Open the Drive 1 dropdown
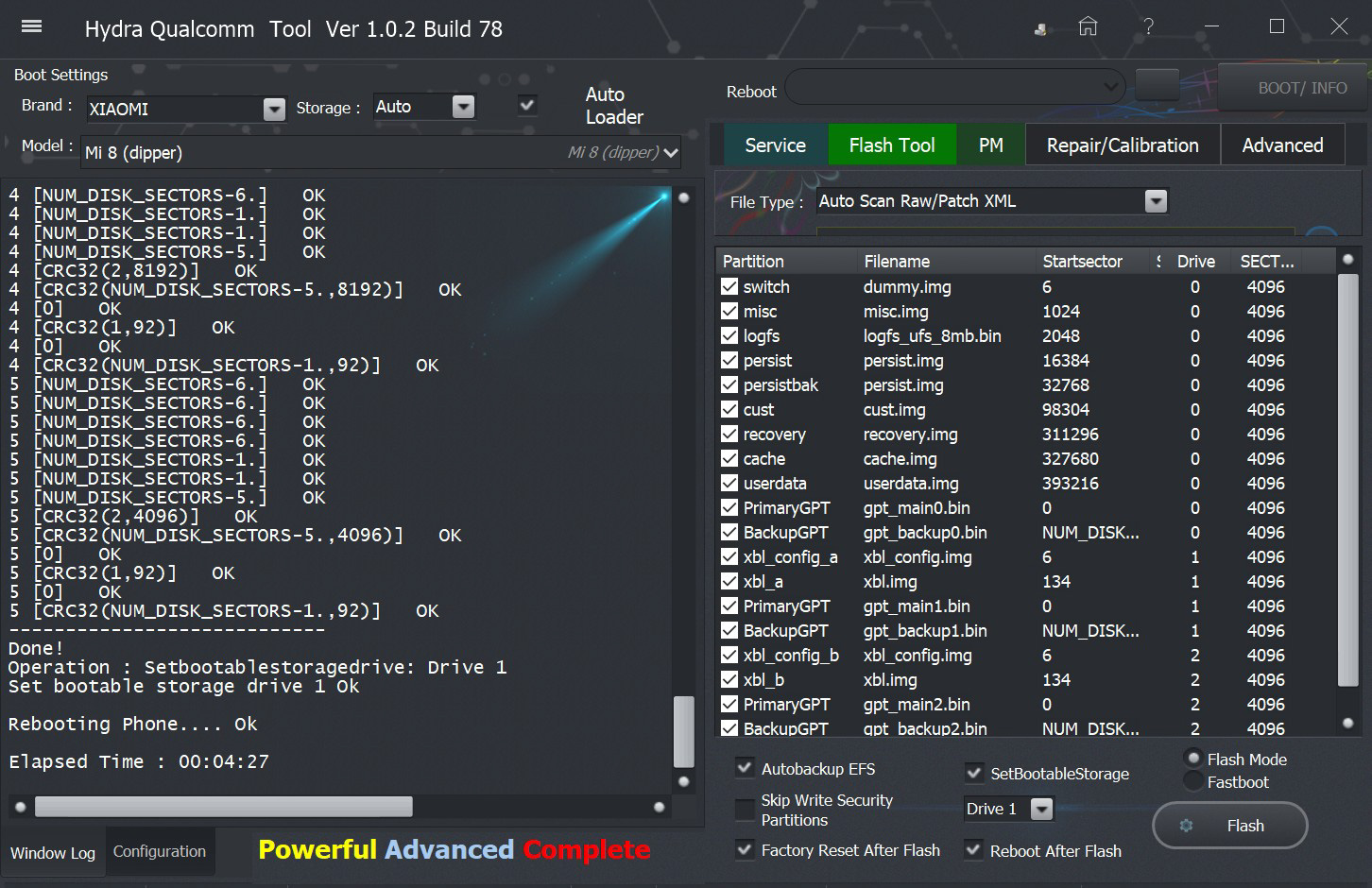1372x888 pixels. [1041, 809]
